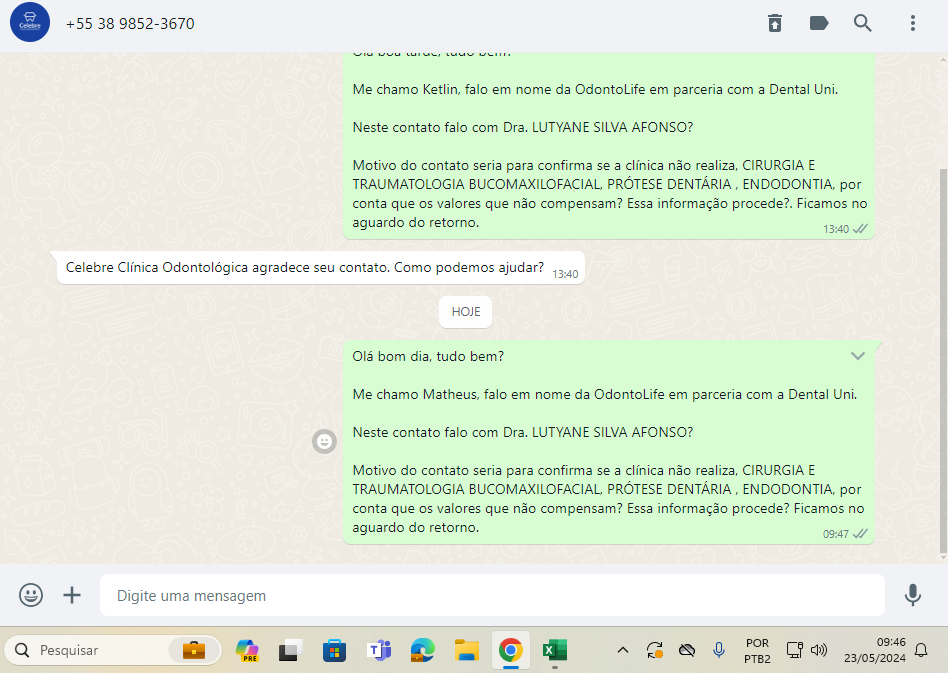Click the contact number +55 38 9852-3670
Image resolution: width=948 pixels, height=673 pixels.
[130, 24]
